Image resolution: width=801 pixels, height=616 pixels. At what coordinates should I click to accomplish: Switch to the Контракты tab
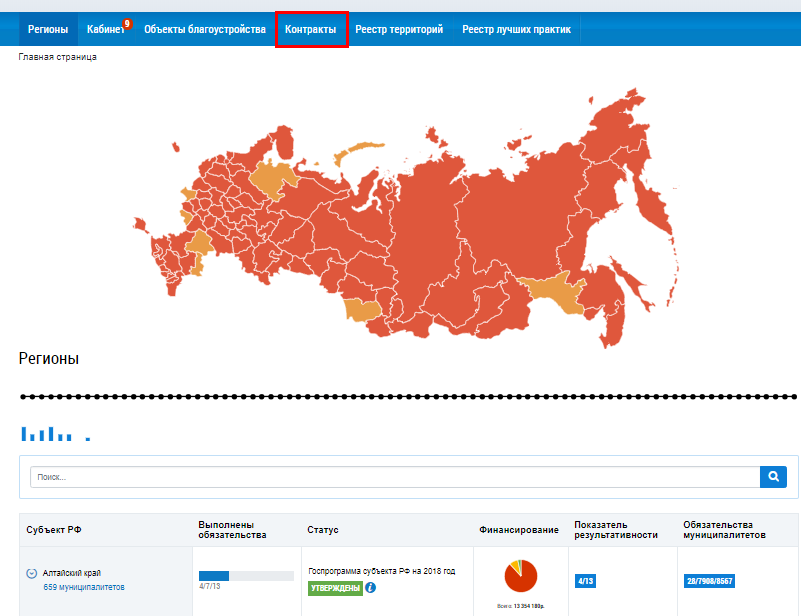311,30
